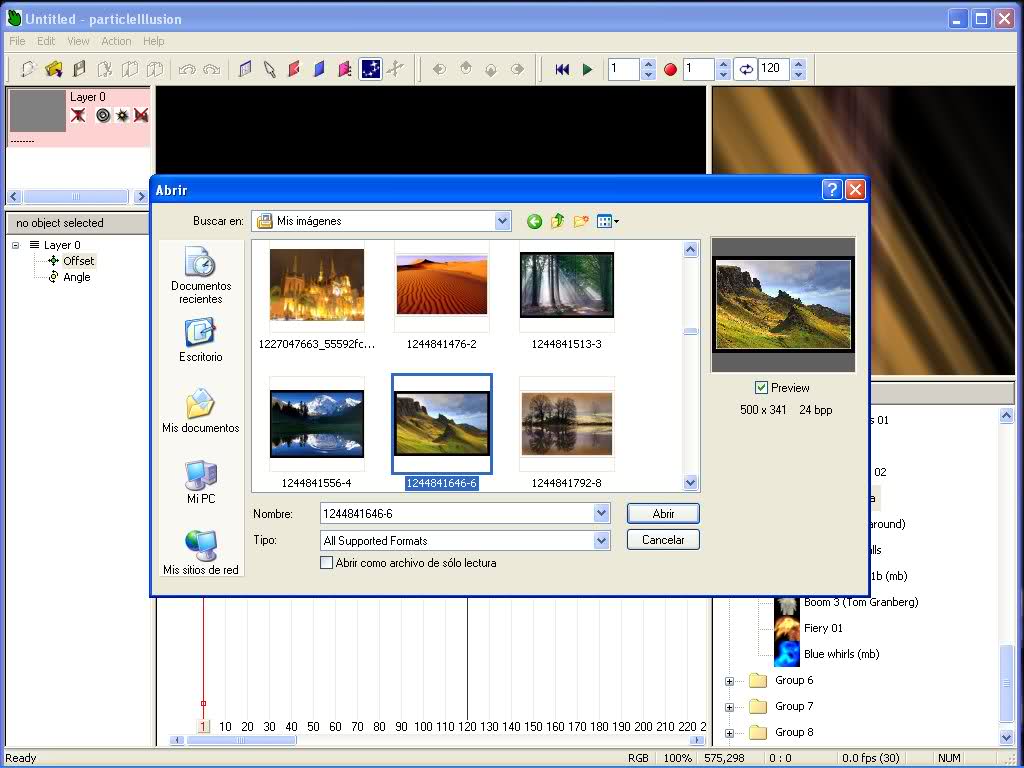Viewport: 1024px width, 768px height.
Task: Choose the pink force tool icon
Action: (345, 69)
